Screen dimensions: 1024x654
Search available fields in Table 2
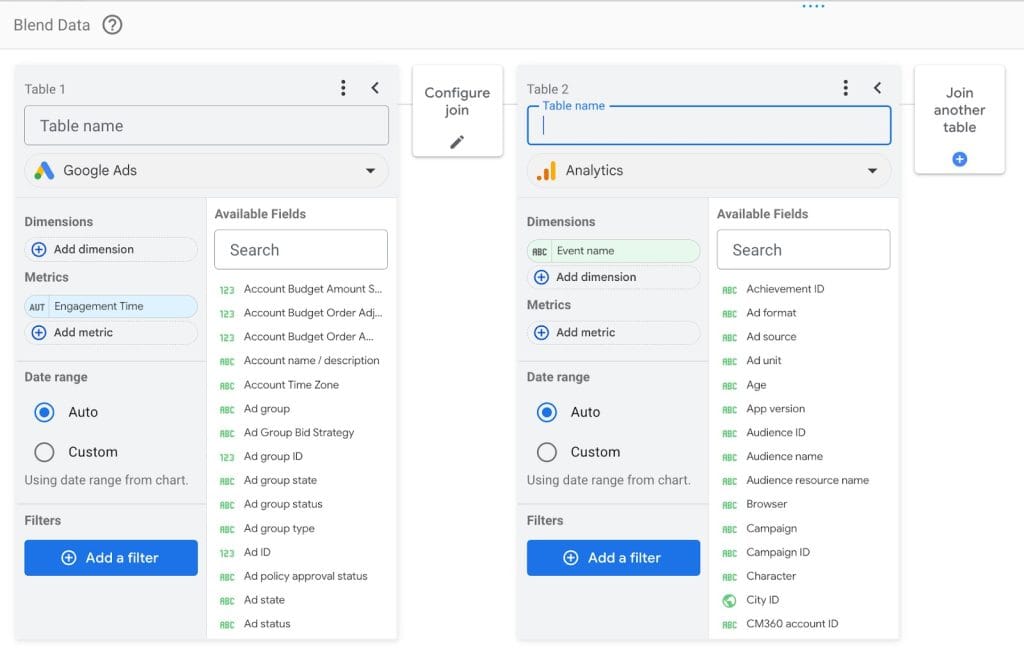coord(803,250)
